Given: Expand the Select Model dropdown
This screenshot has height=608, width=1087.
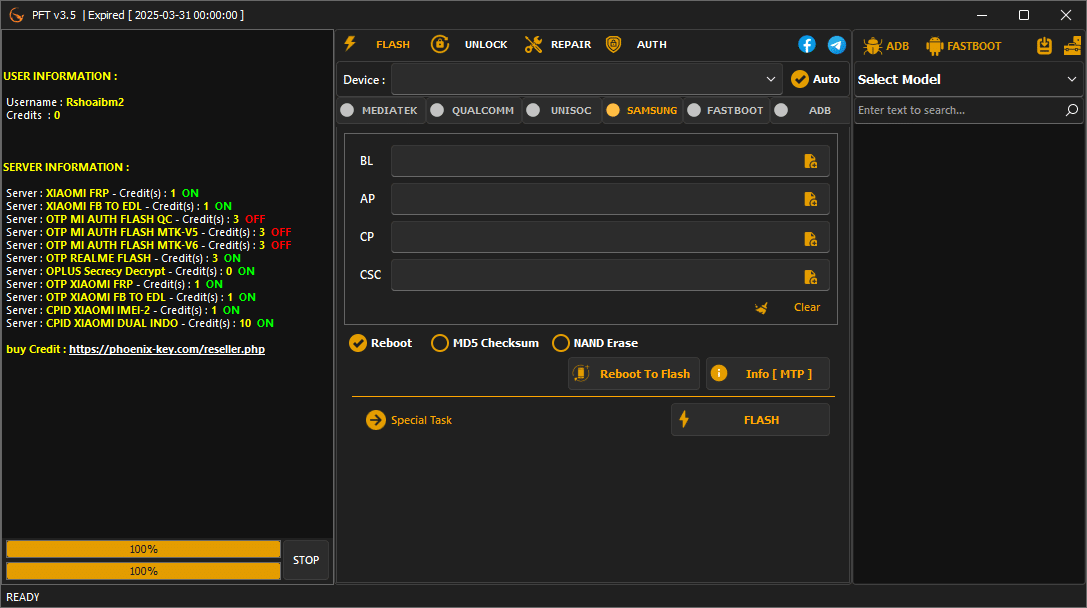Looking at the screenshot, I should [x=968, y=79].
